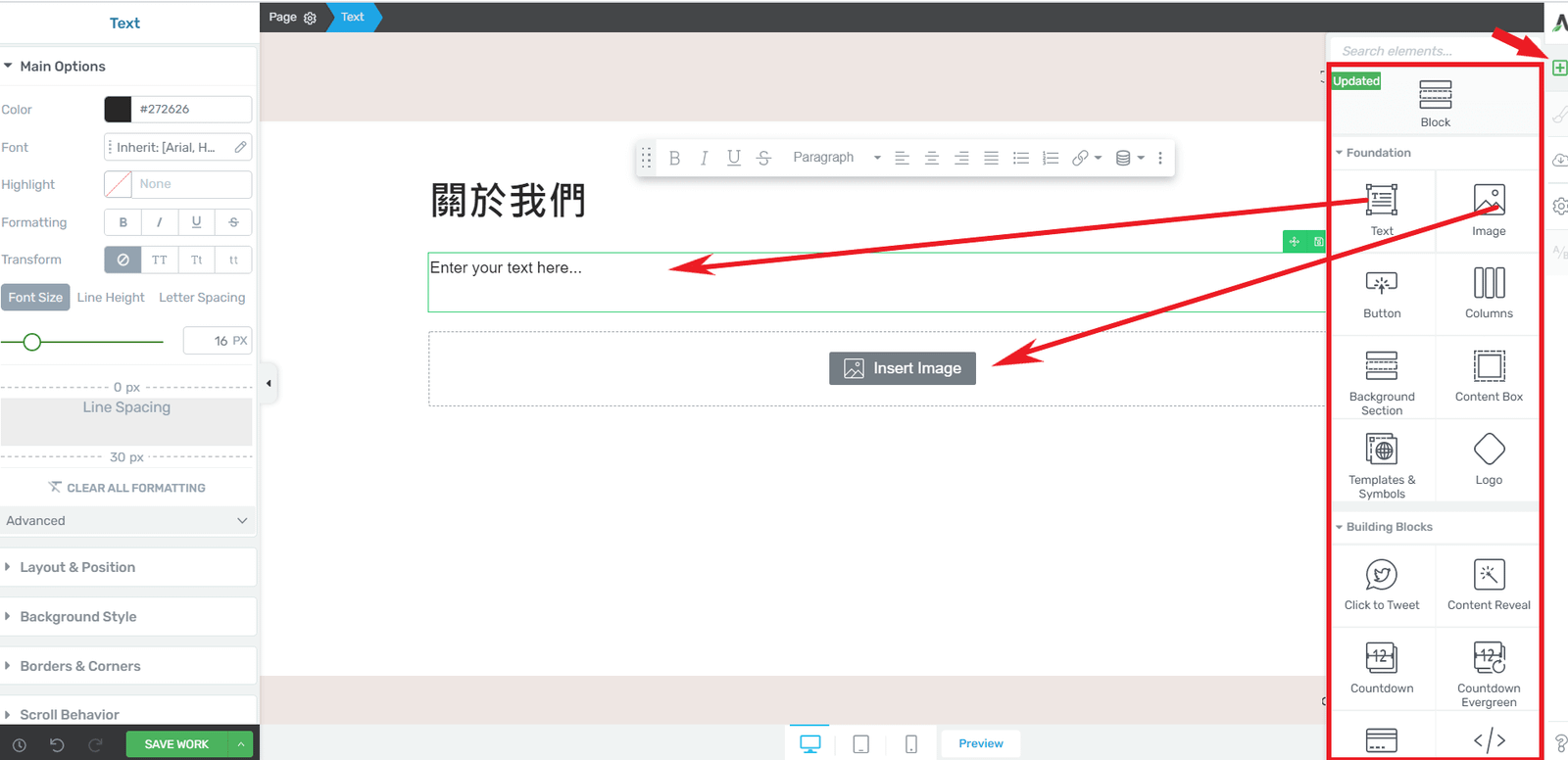Screen dimensions: 1568x760
Task: Click the Page breadcrumb item
Action: pos(283,18)
